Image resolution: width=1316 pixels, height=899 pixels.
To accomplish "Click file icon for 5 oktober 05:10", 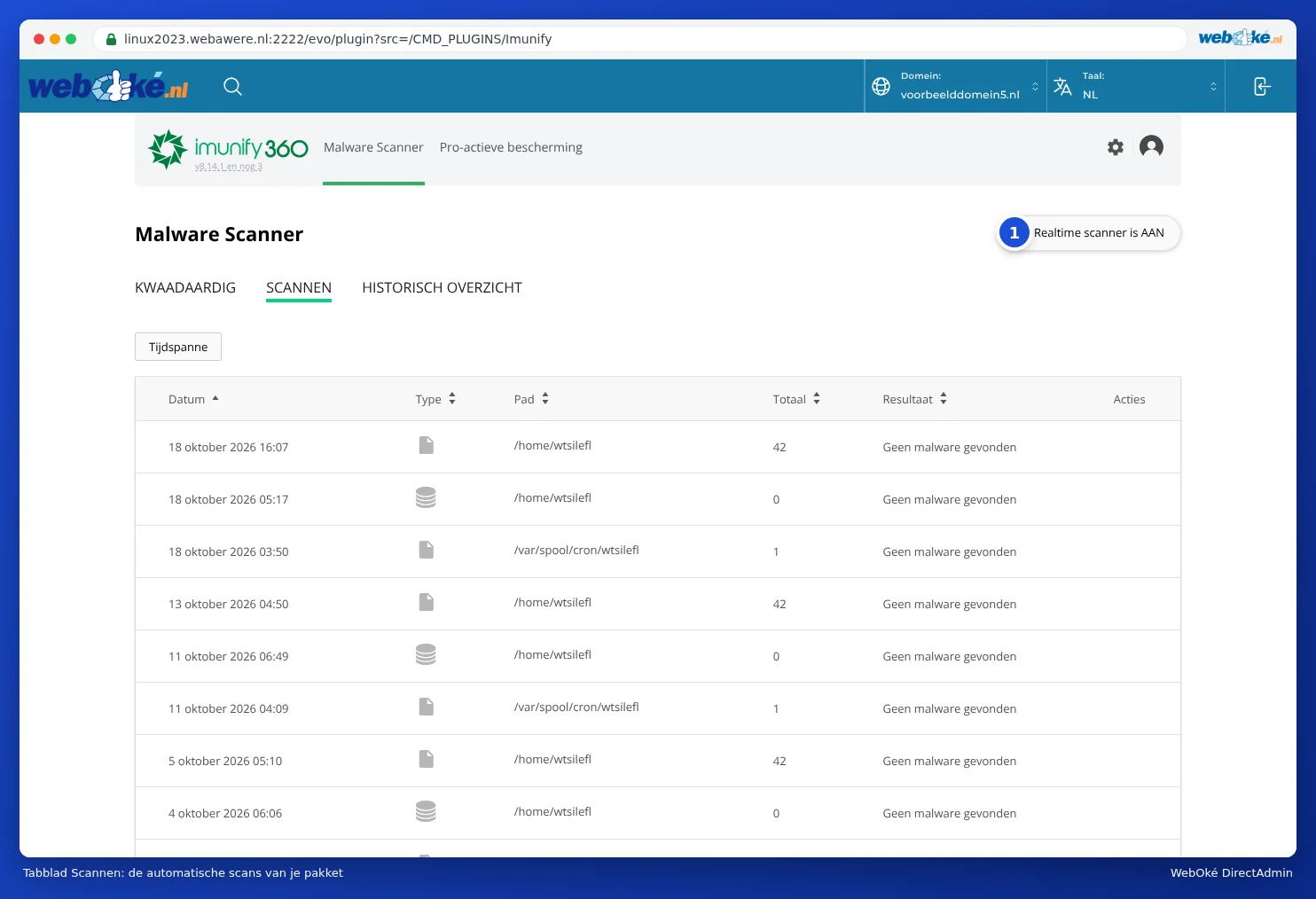I will (x=427, y=759).
